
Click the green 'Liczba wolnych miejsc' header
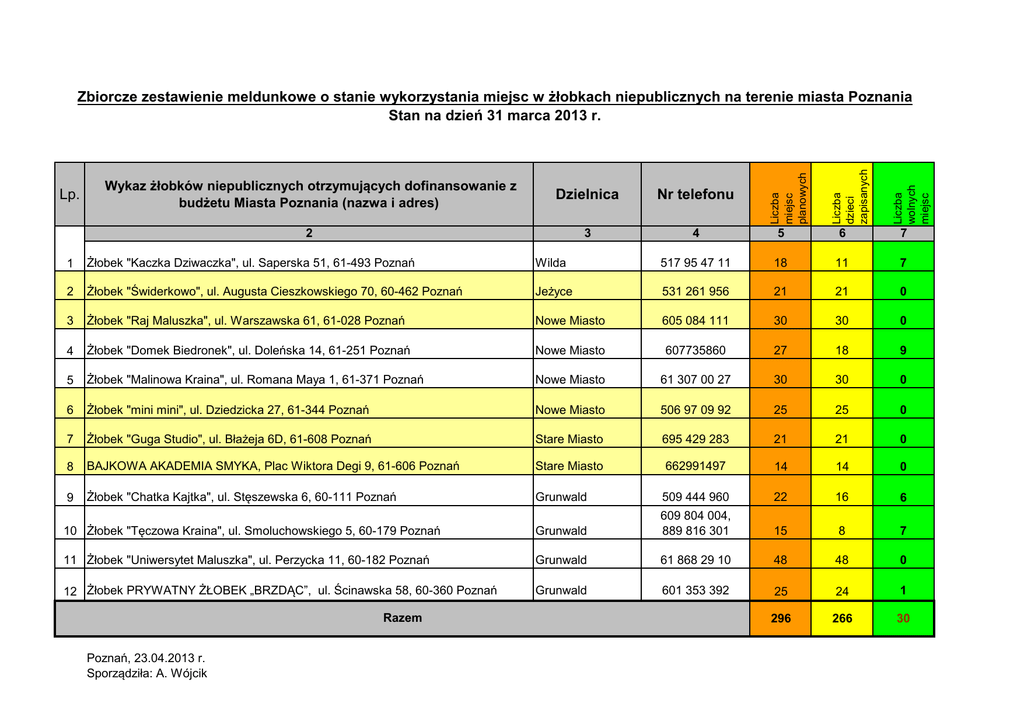904,194
